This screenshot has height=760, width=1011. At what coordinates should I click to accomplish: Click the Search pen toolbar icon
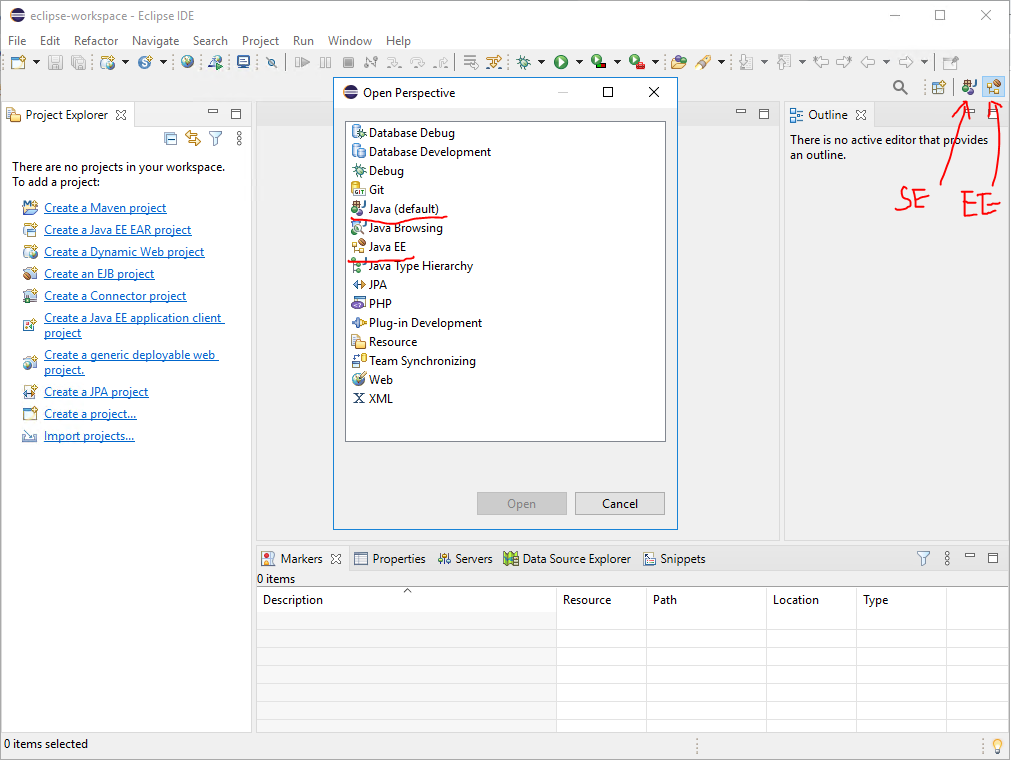[703, 63]
